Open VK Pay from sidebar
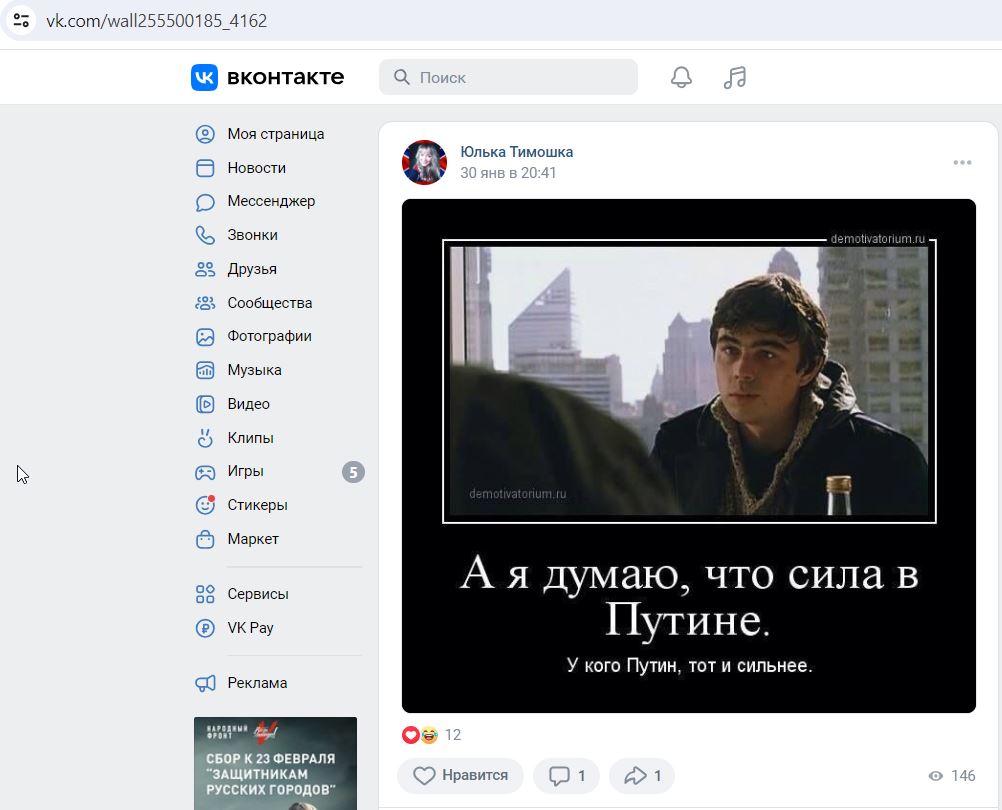1002x810 pixels. click(x=250, y=628)
